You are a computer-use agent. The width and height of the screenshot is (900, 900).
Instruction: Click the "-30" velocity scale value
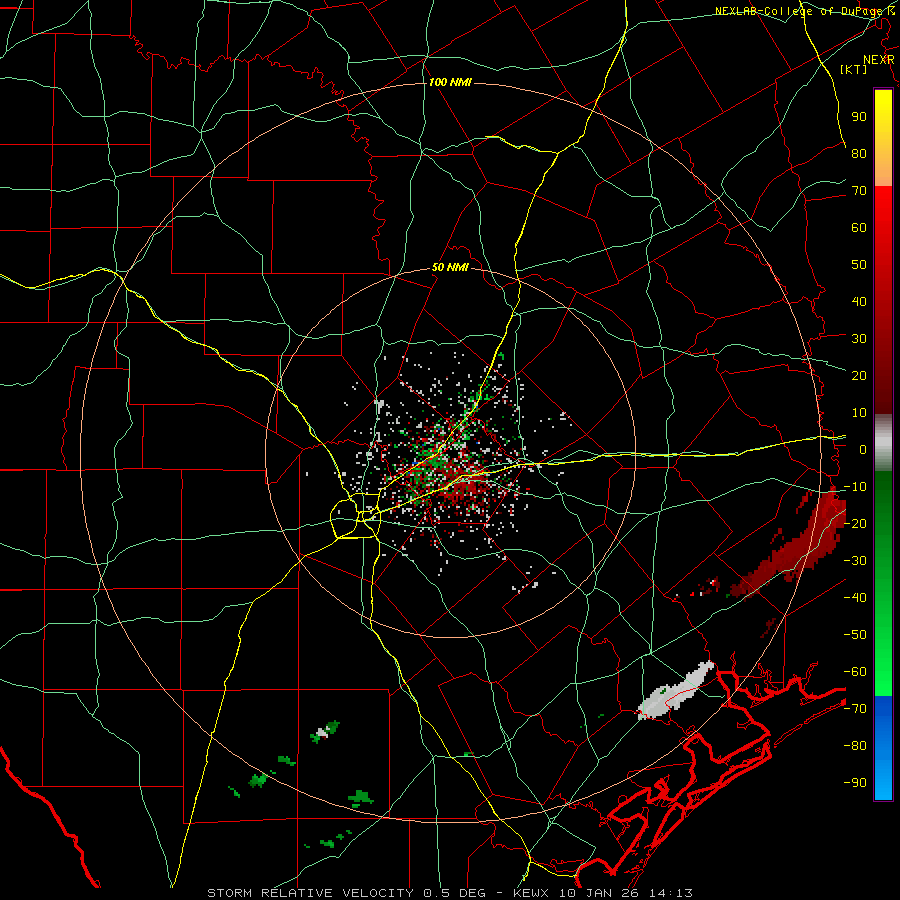point(855,561)
